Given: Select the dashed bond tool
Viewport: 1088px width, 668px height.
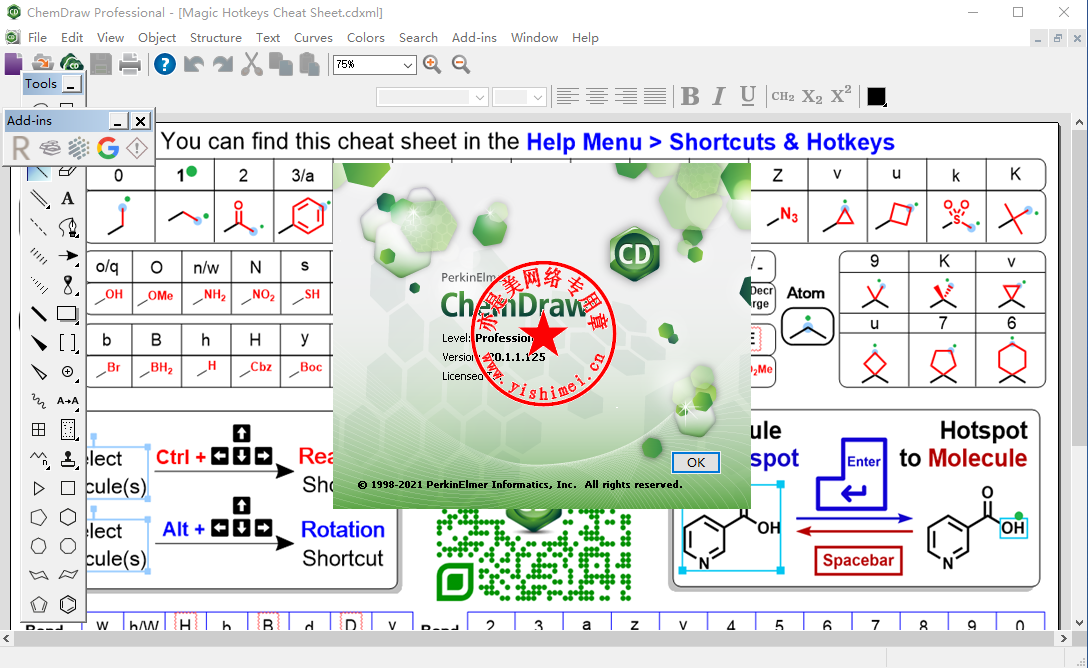Looking at the screenshot, I should coord(38,227).
